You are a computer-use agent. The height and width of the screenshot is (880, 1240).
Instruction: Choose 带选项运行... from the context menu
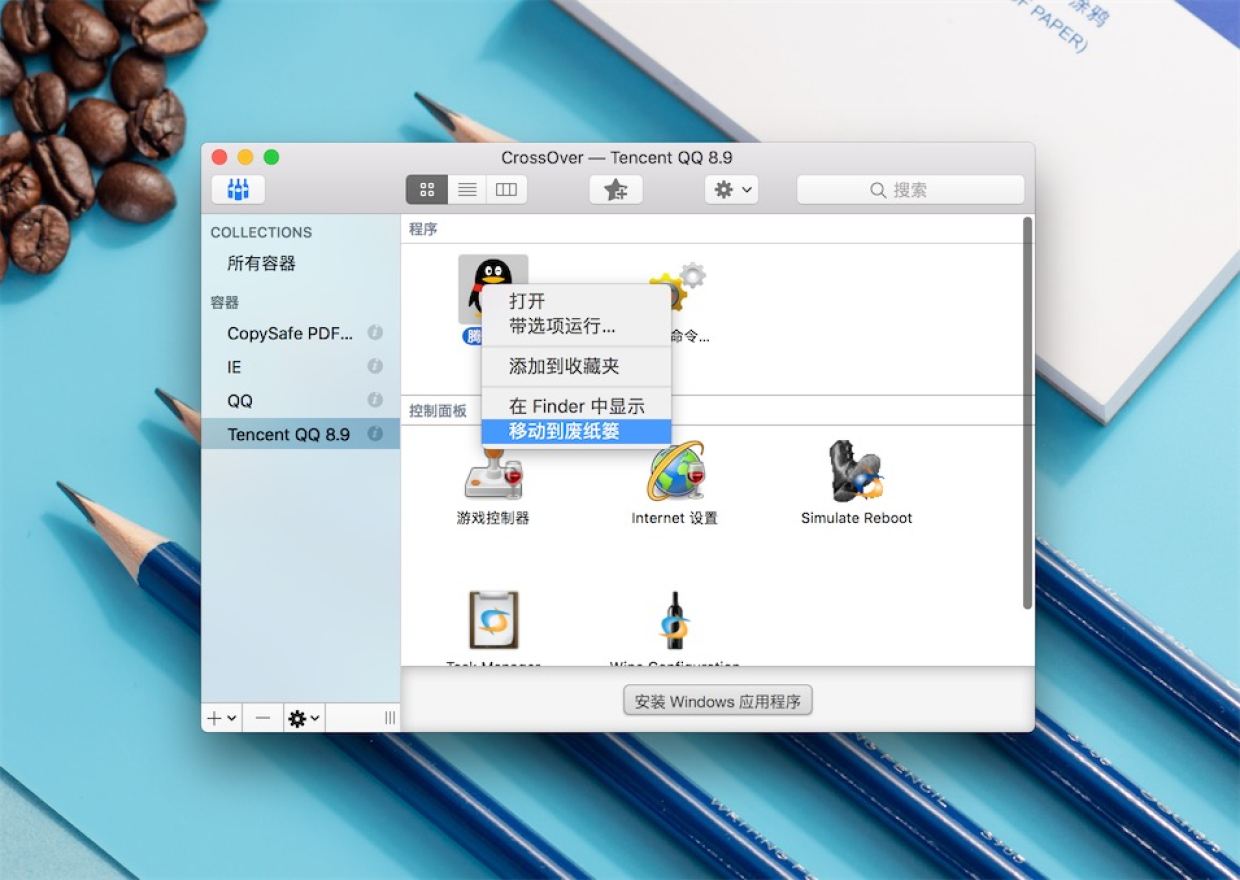[576, 326]
